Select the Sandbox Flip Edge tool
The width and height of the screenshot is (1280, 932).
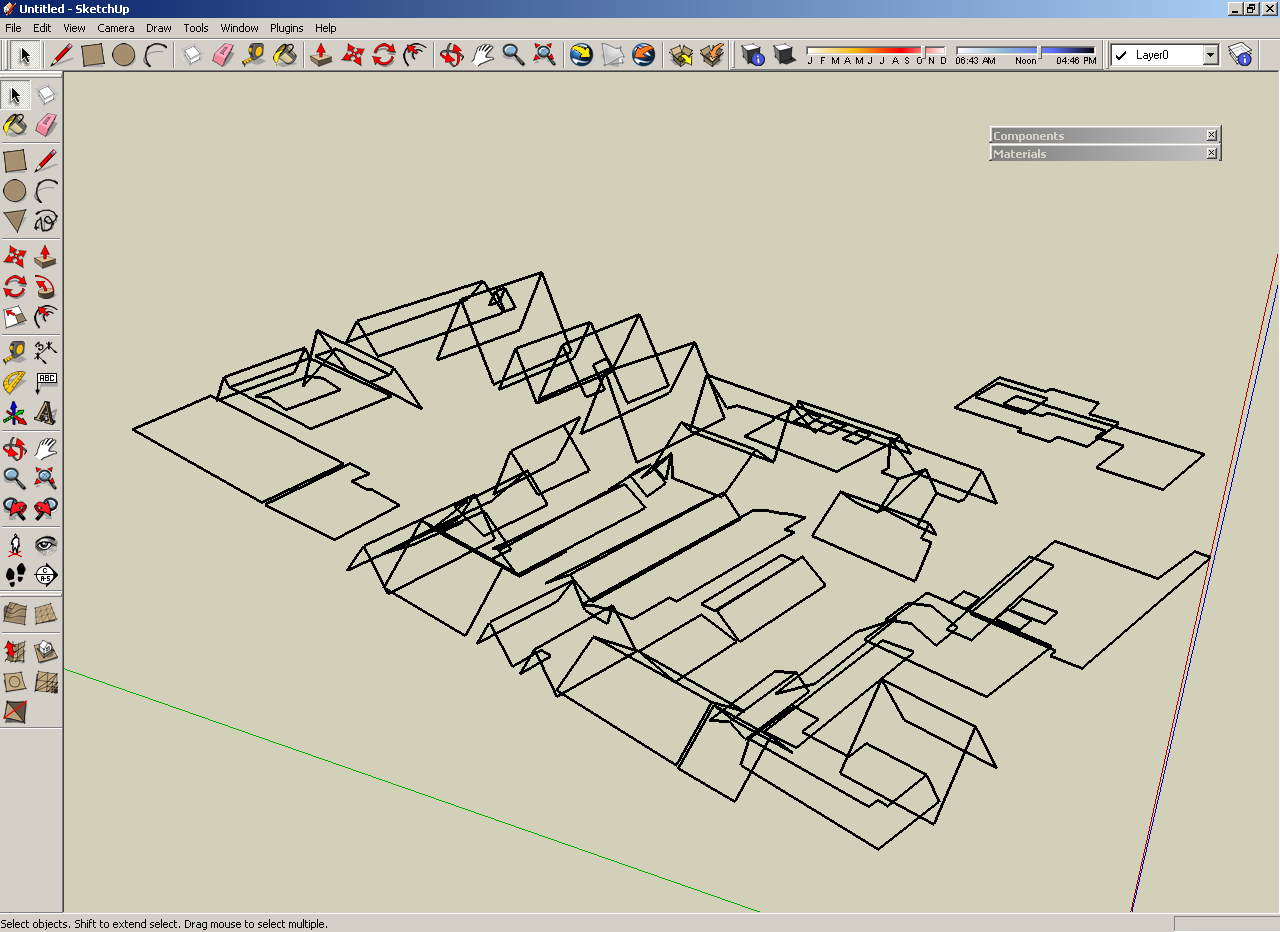click(x=15, y=712)
